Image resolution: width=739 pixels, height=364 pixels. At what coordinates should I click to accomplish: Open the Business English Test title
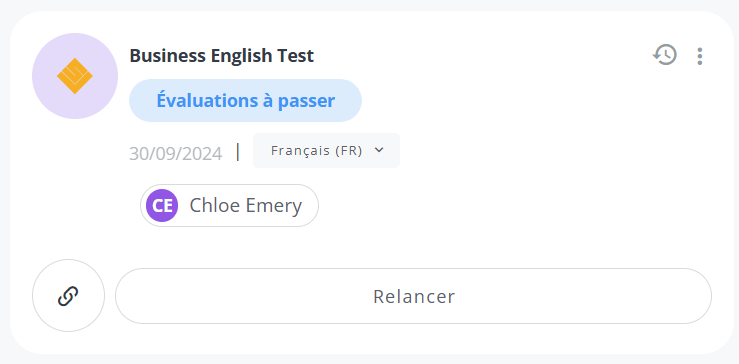point(222,56)
